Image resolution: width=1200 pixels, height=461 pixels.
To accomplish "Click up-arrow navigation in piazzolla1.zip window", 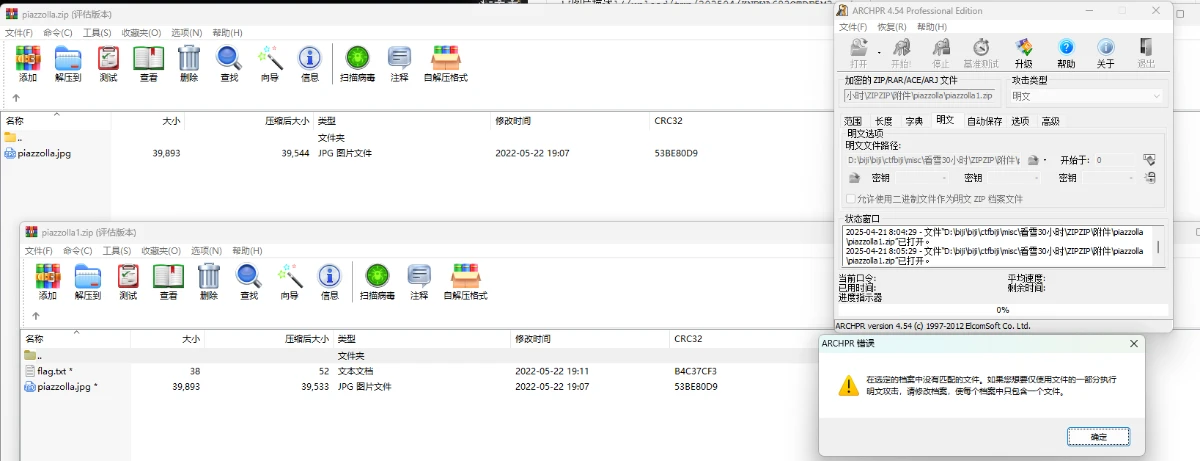I will click(x=36, y=316).
